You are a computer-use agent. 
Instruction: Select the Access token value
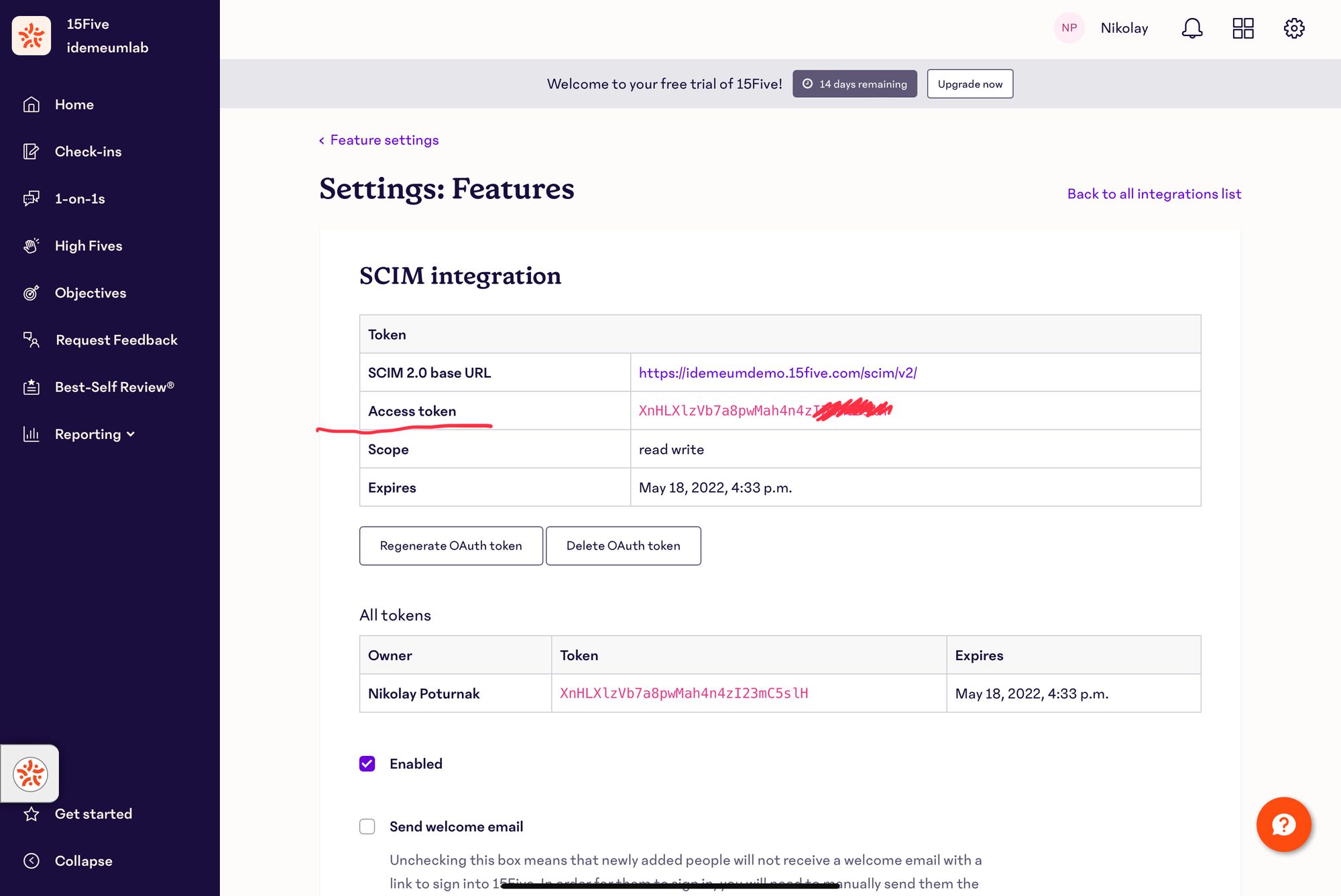tap(765, 410)
